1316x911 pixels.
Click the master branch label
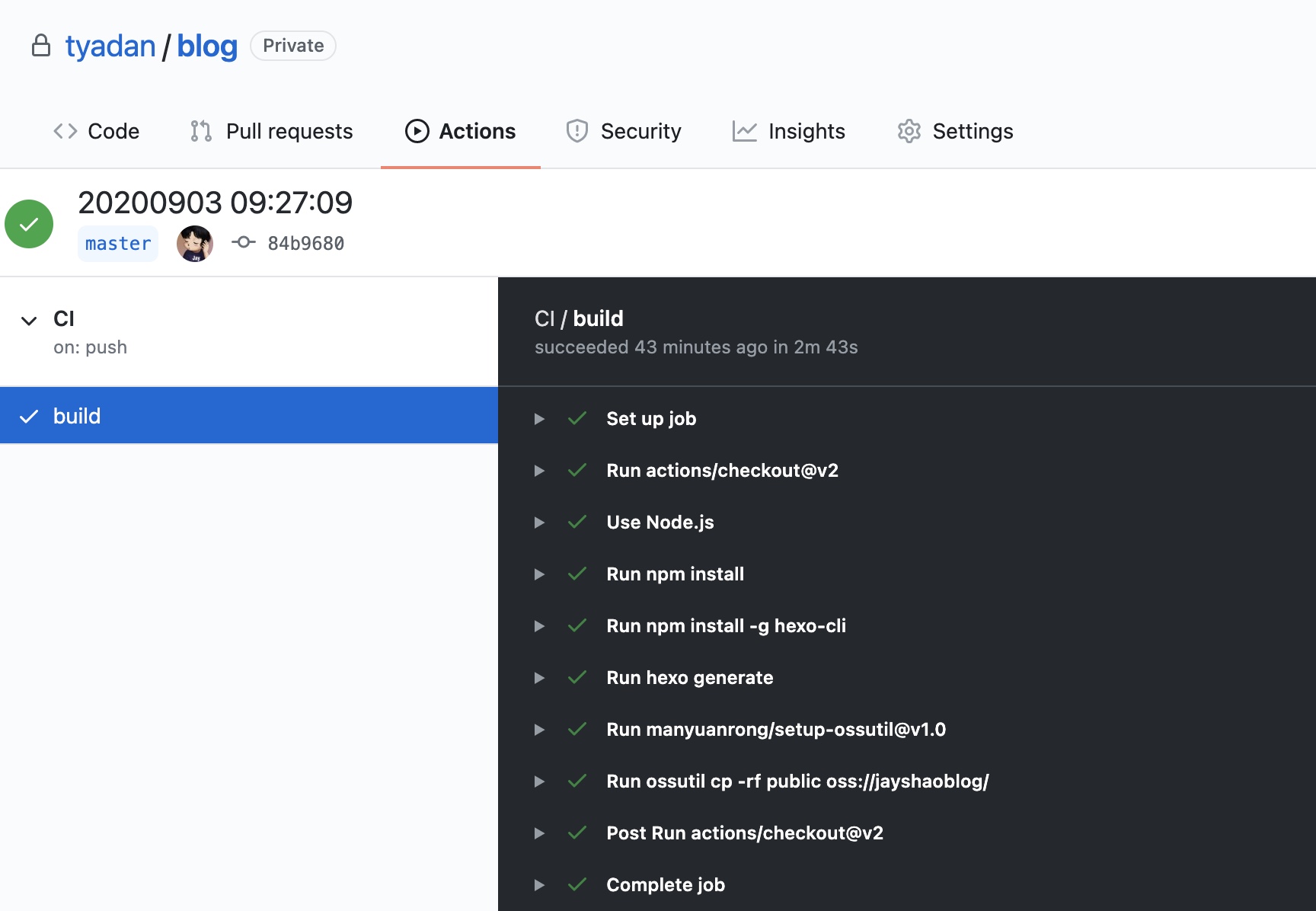click(118, 244)
